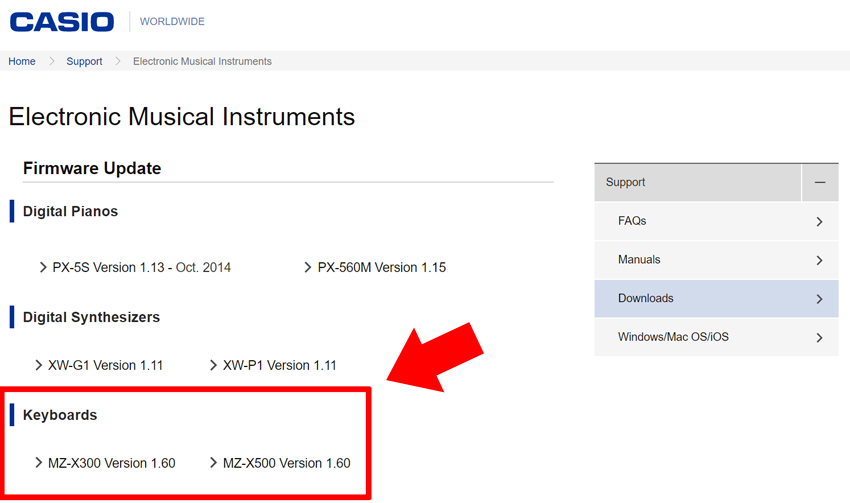
Task: Open PX-560M Version 1.15 firmware link
Action: pos(382,267)
